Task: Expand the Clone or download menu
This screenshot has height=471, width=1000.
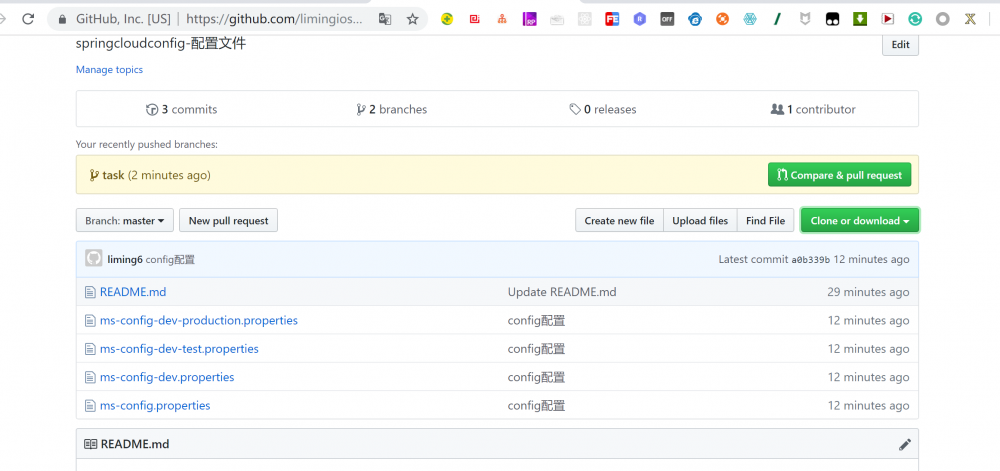Action: tap(860, 221)
